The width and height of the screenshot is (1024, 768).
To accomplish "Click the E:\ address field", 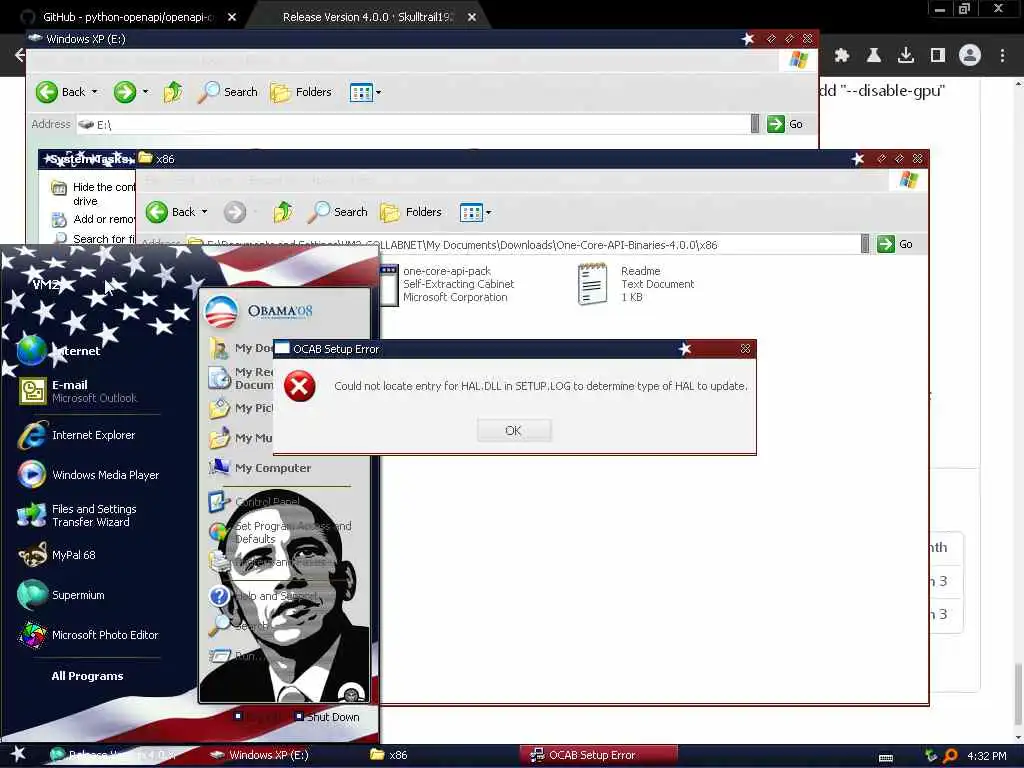I will click(x=413, y=124).
